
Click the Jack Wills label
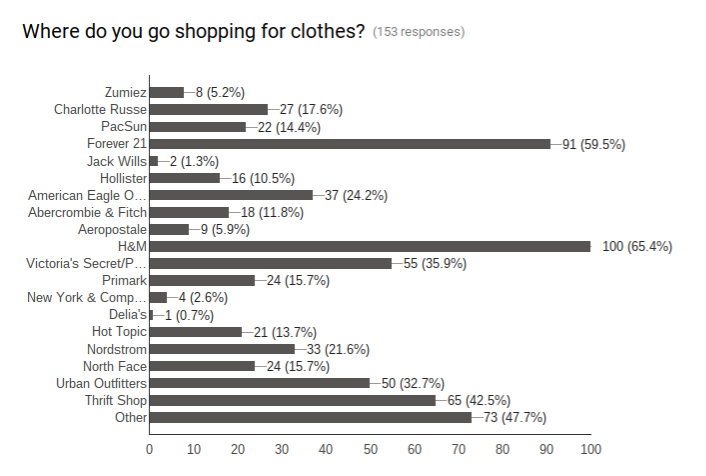[x=117, y=161]
